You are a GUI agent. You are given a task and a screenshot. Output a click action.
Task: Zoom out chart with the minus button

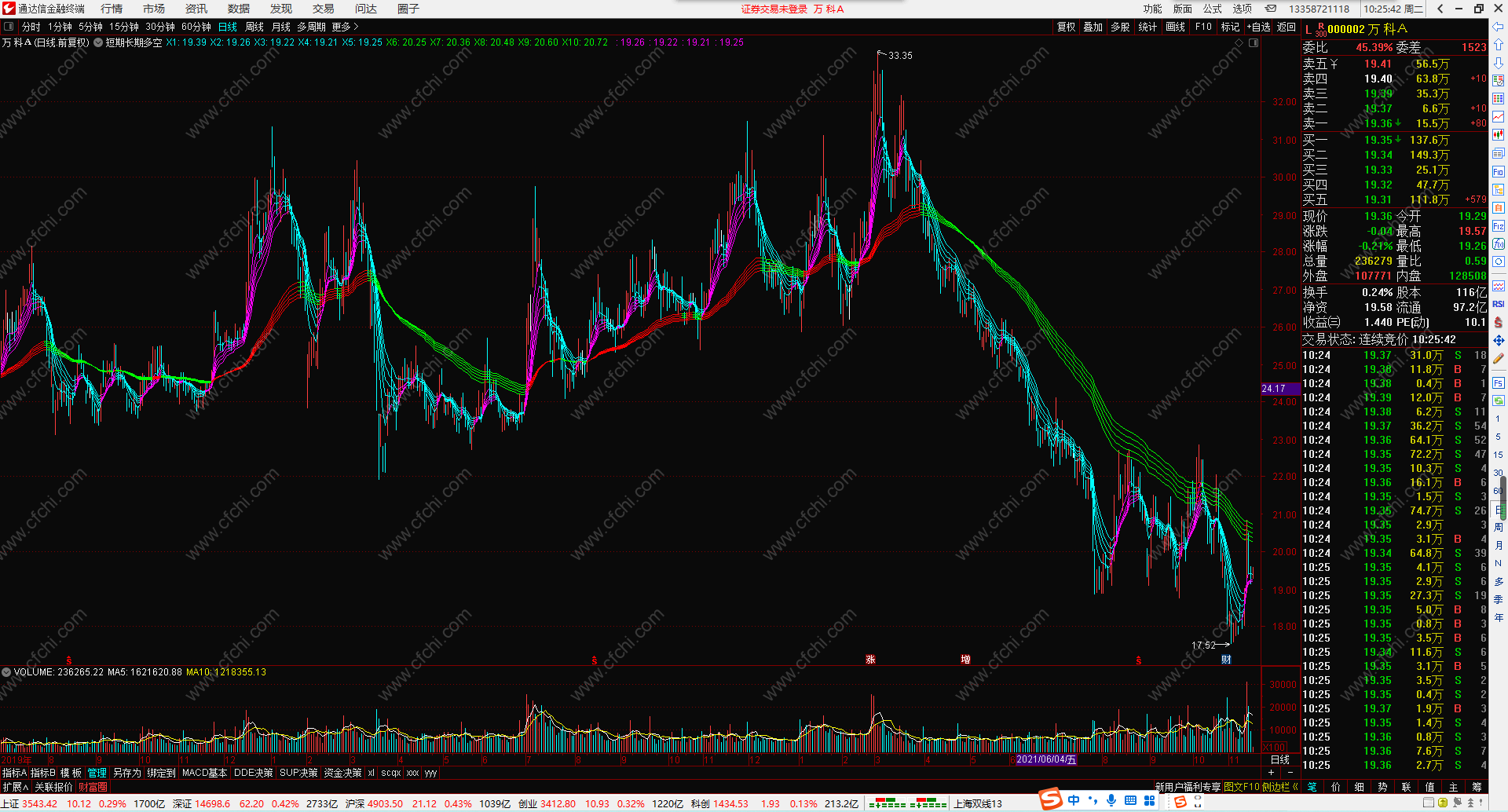(1290, 773)
